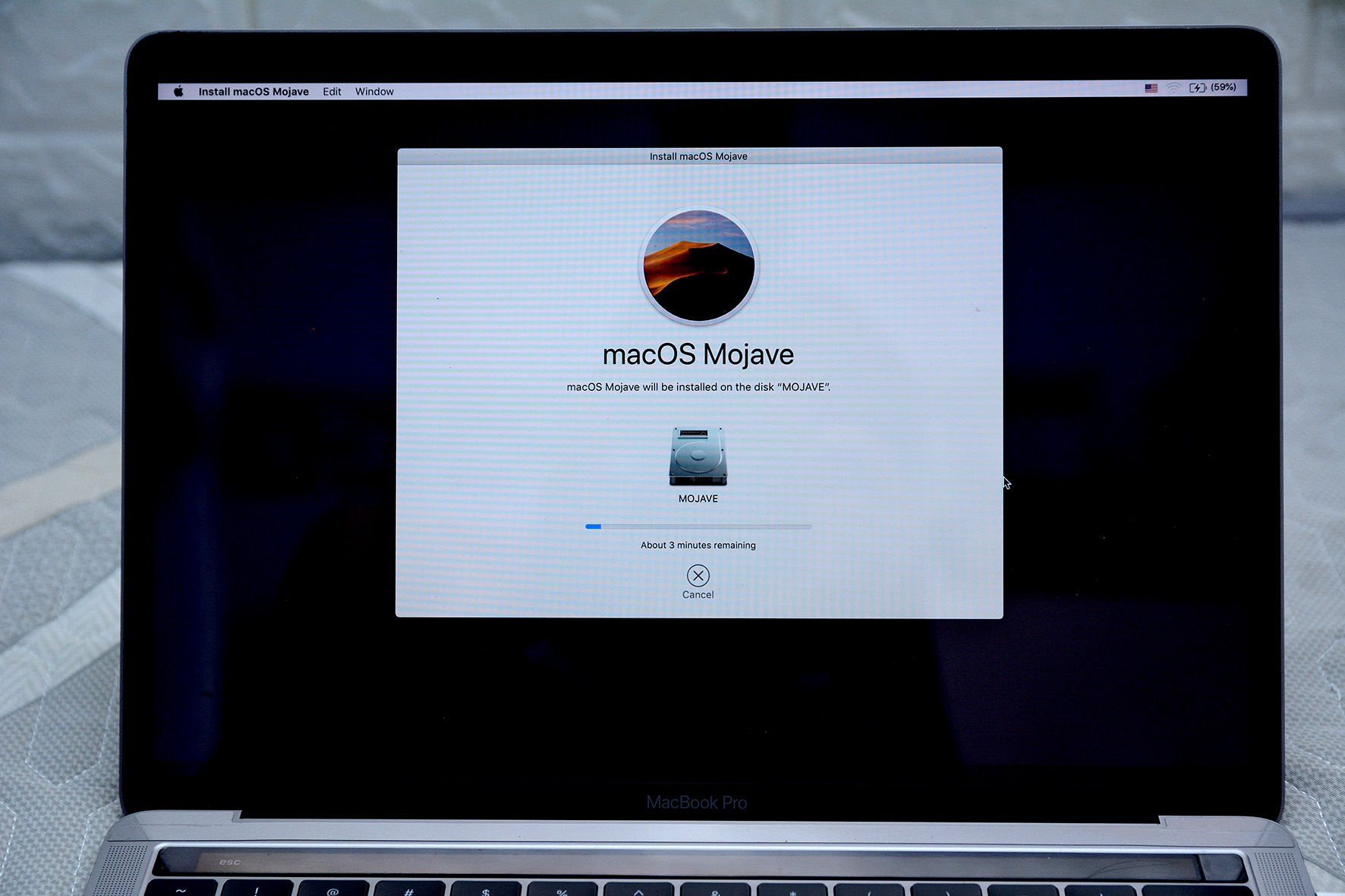
Task: Click the Install macOS Mojave title bar
Action: pyautogui.click(x=698, y=156)
